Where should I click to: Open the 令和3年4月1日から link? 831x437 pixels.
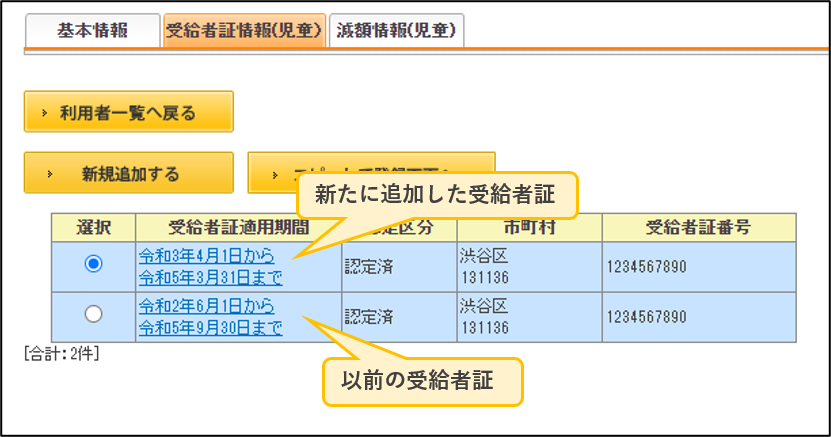(207, 256)
